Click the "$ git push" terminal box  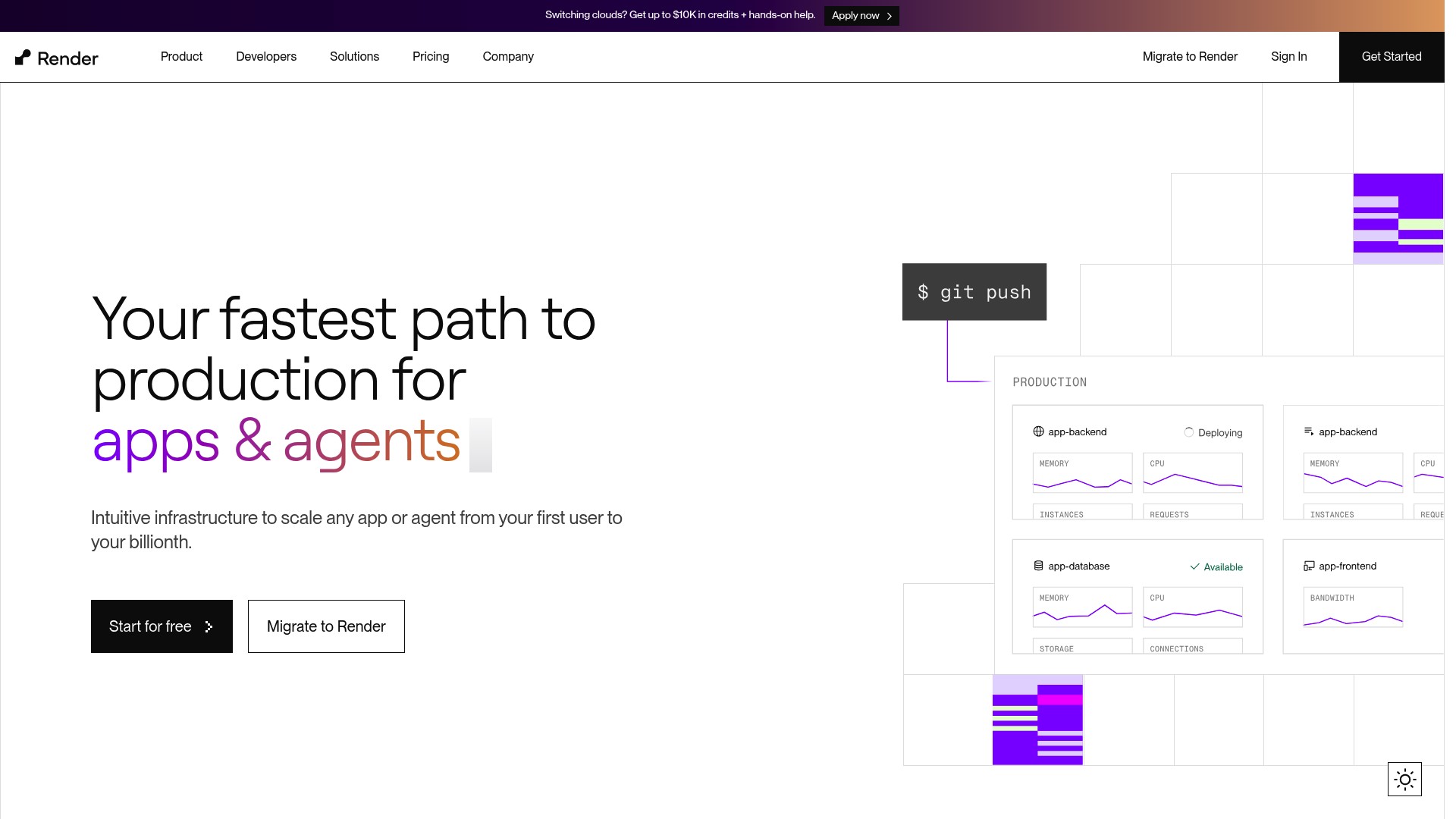point(974,292)
